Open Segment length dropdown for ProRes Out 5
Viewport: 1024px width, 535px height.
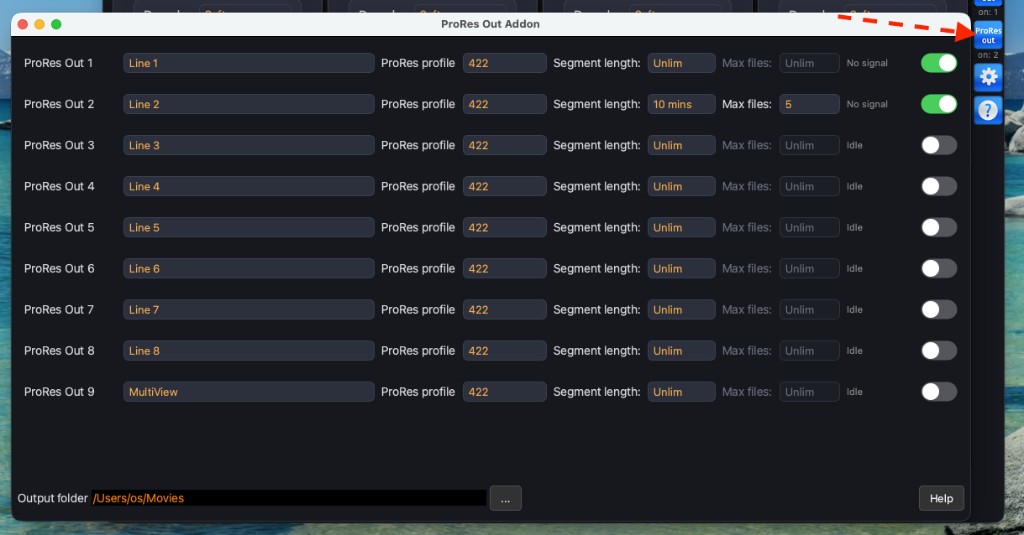pyautogui.click(x=681, y=227)
